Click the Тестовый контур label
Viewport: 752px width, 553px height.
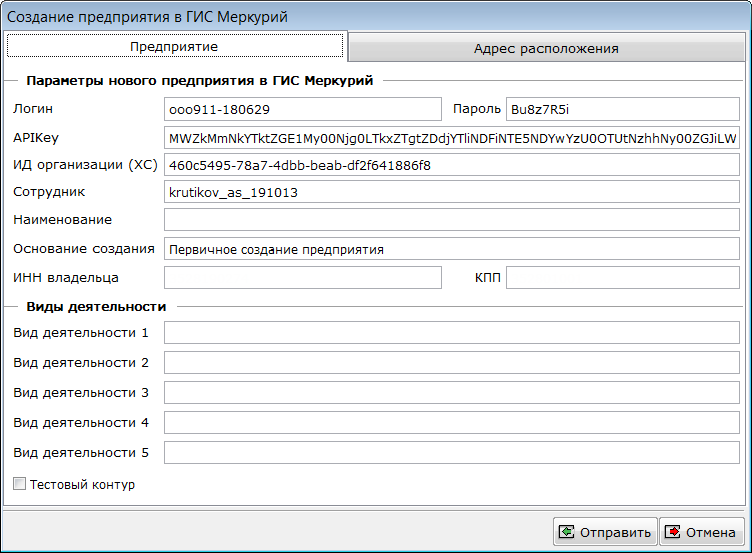tap(82, 484)
